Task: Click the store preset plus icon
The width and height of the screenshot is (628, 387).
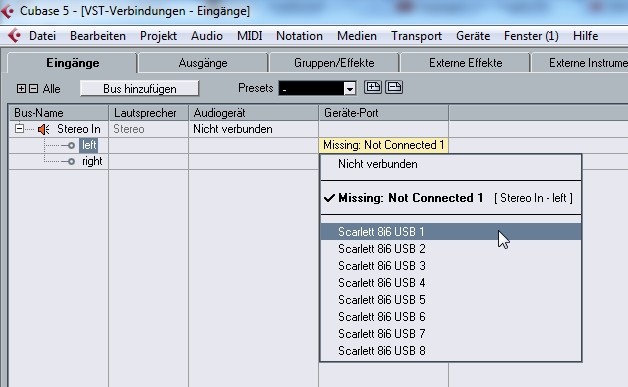Action: click(372, 87)
